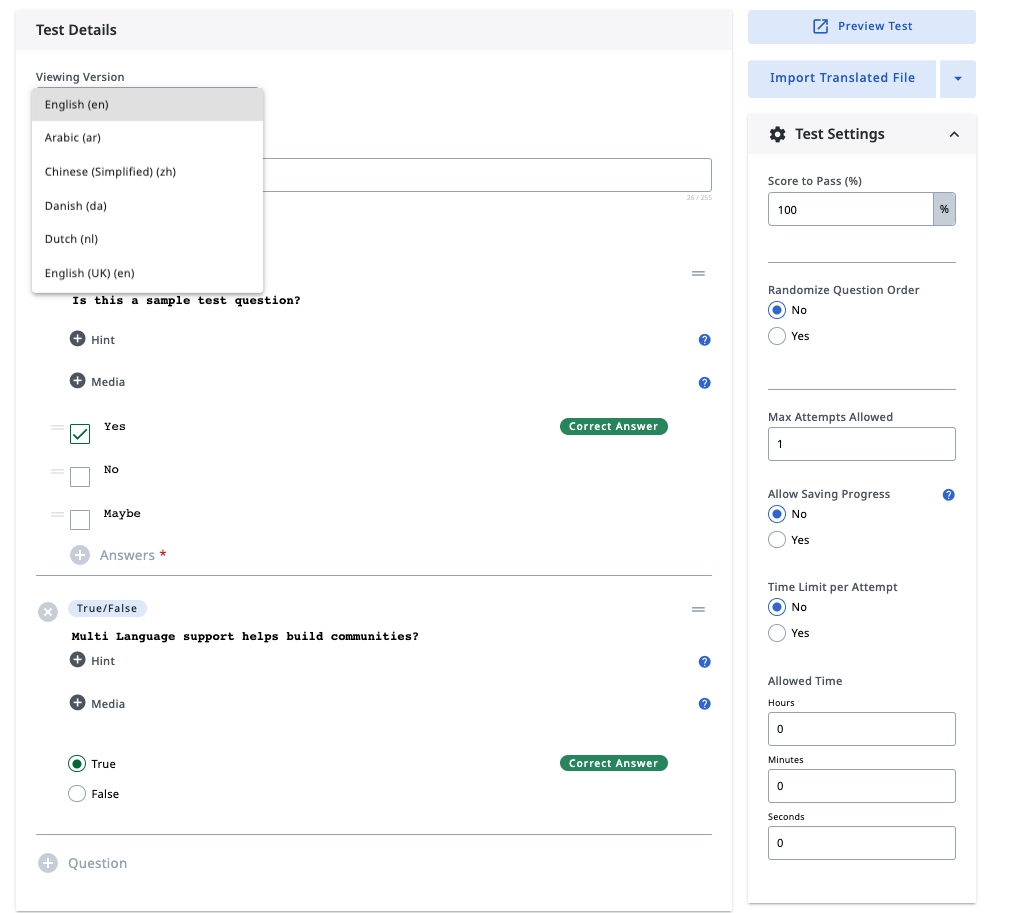1017x913 pixels.
Task: Open the Import Translated File dropdown arrow
Action: [x=958, y=79]
